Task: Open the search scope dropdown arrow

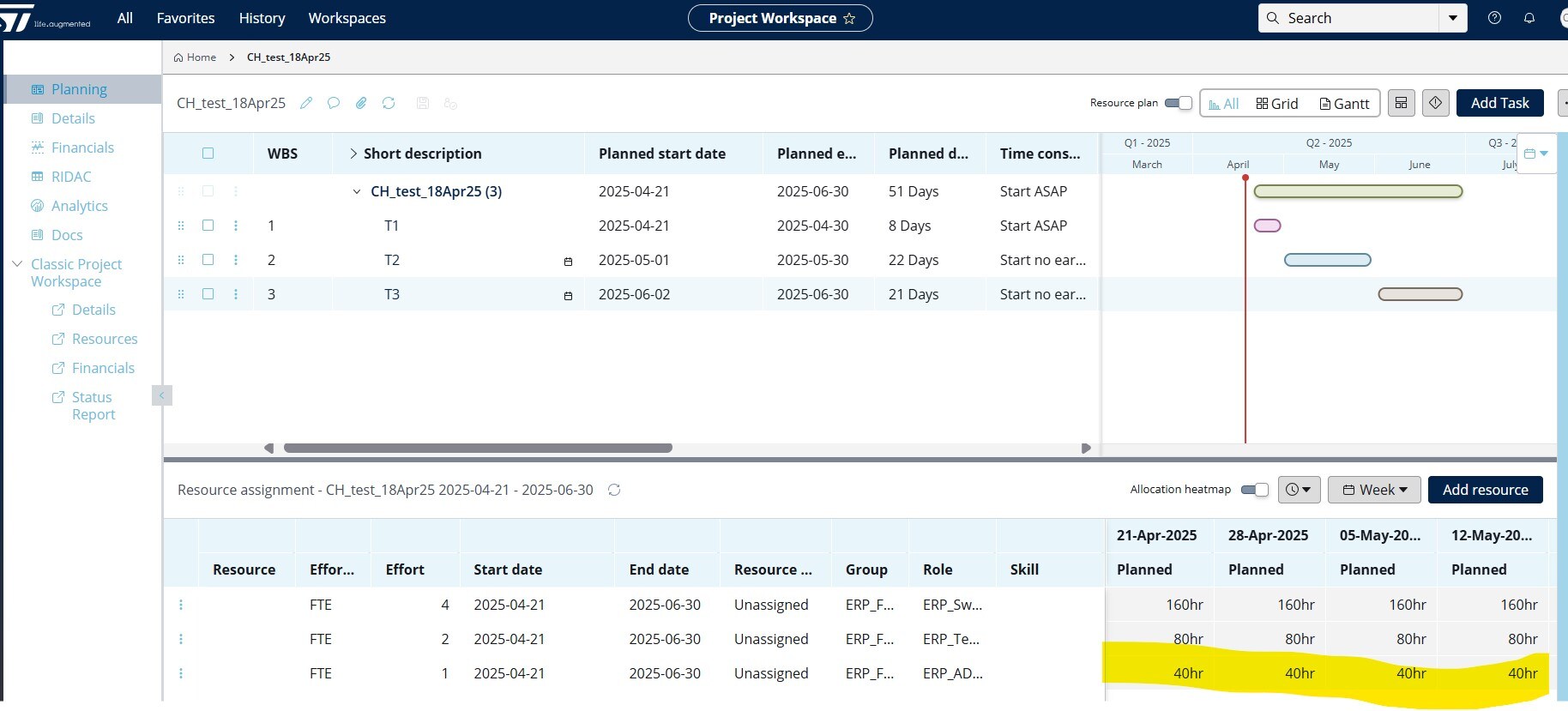Action: (1453, 18)
